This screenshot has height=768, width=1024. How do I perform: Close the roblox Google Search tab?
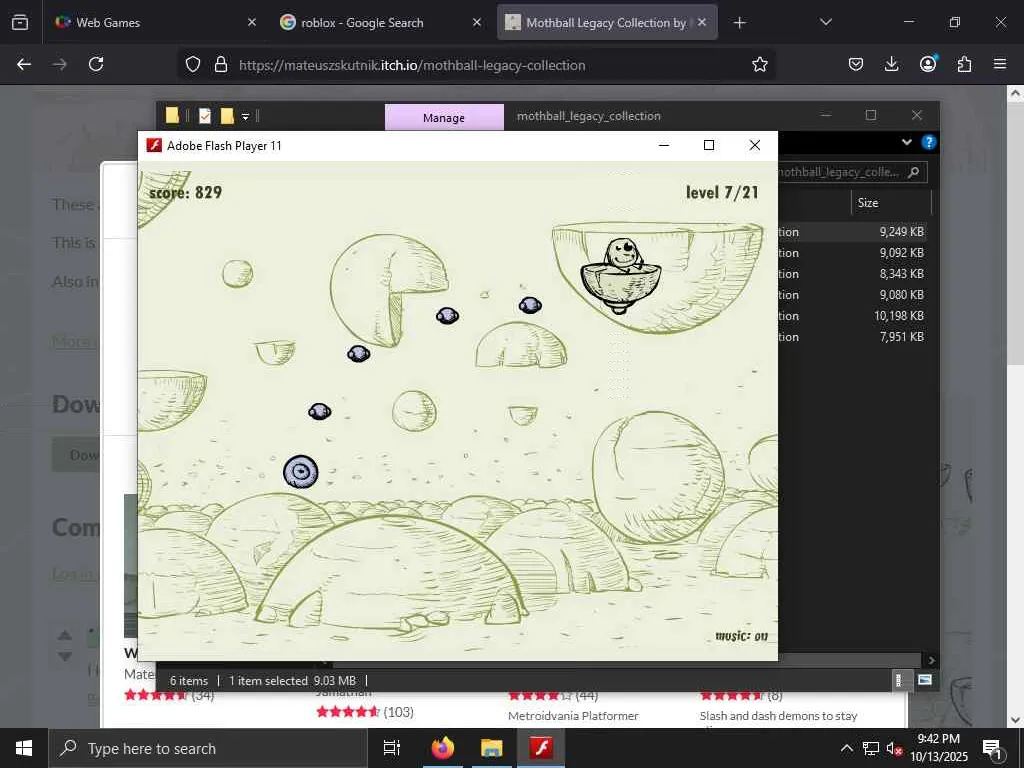click(x=477, y=22)
